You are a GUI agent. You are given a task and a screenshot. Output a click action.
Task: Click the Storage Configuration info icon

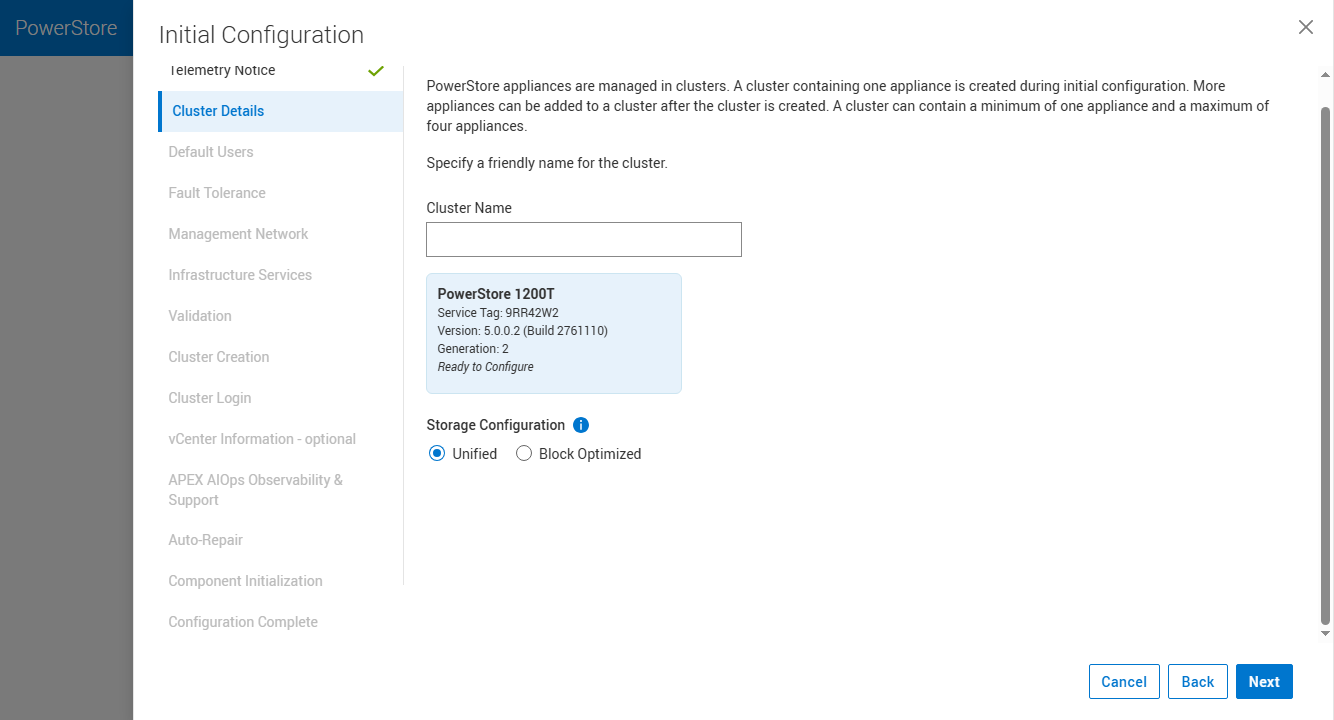581,425
